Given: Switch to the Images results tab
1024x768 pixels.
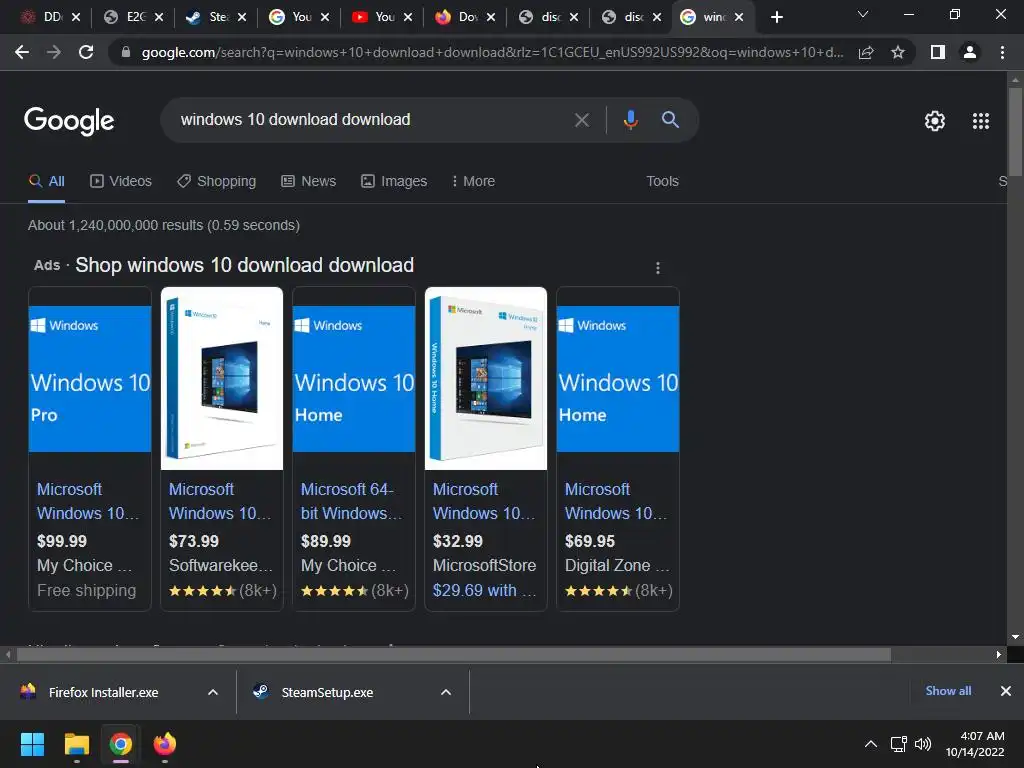Looking at the screenshot, I should tap(394, 181).
